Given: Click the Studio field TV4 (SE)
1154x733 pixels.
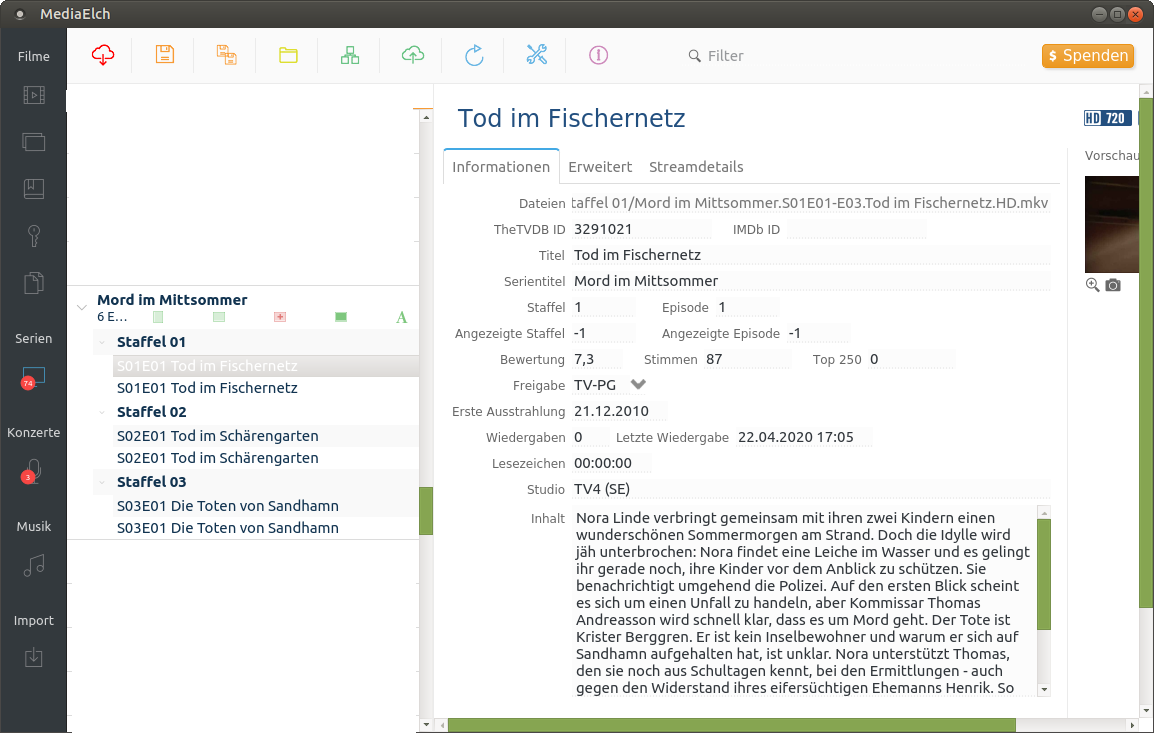Looking at the screenshot, I should point(811,489).
